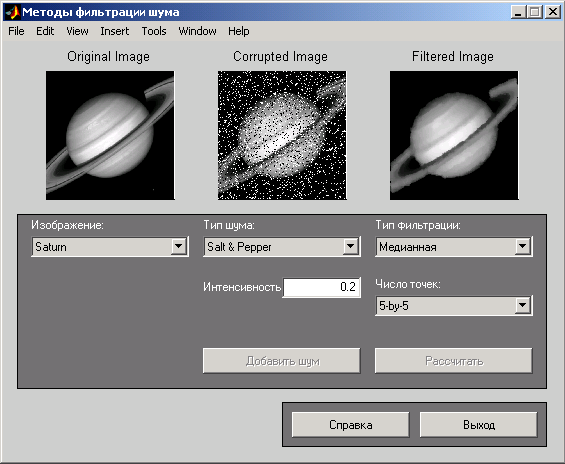Image resolution: width=565 pixels, height=464 pixels.
Task: Open the View menu
Action: point(77,31)
